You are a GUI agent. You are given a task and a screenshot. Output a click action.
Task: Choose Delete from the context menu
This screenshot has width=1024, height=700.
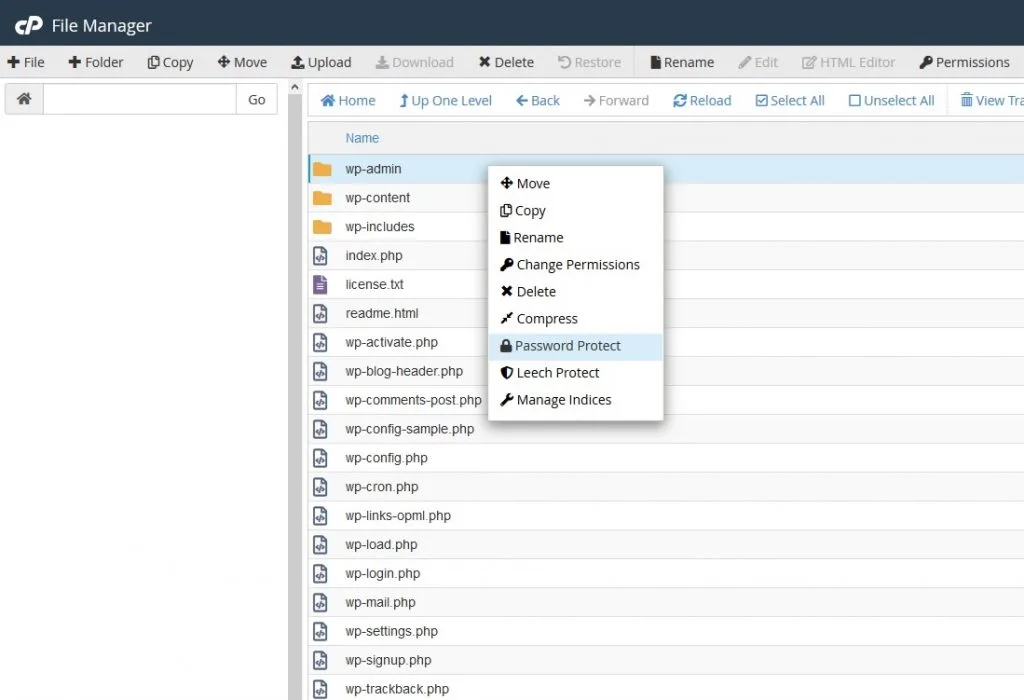point(575,291)
